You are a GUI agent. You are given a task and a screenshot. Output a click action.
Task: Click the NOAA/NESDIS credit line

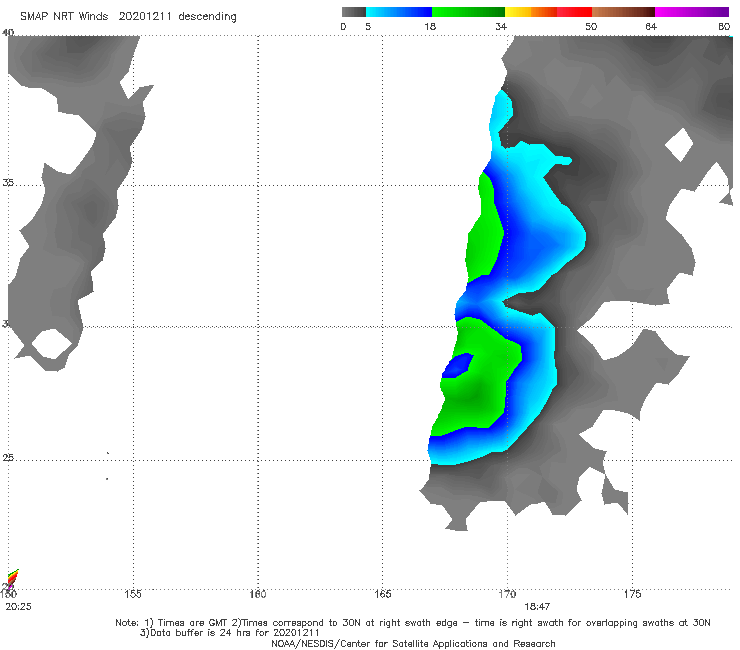413,644
